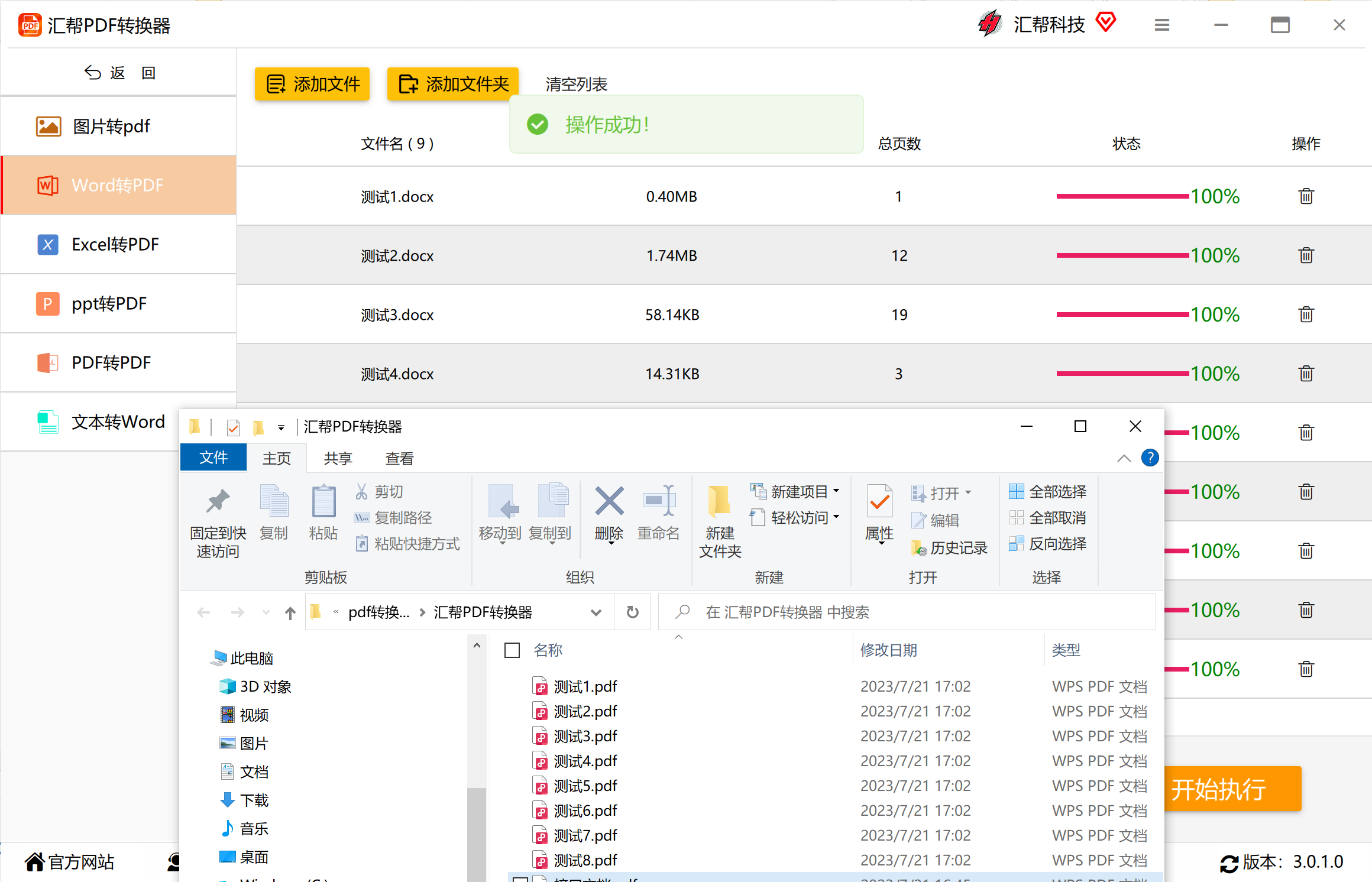Click the 汇帮科技 logo icon

coord(989,24)
